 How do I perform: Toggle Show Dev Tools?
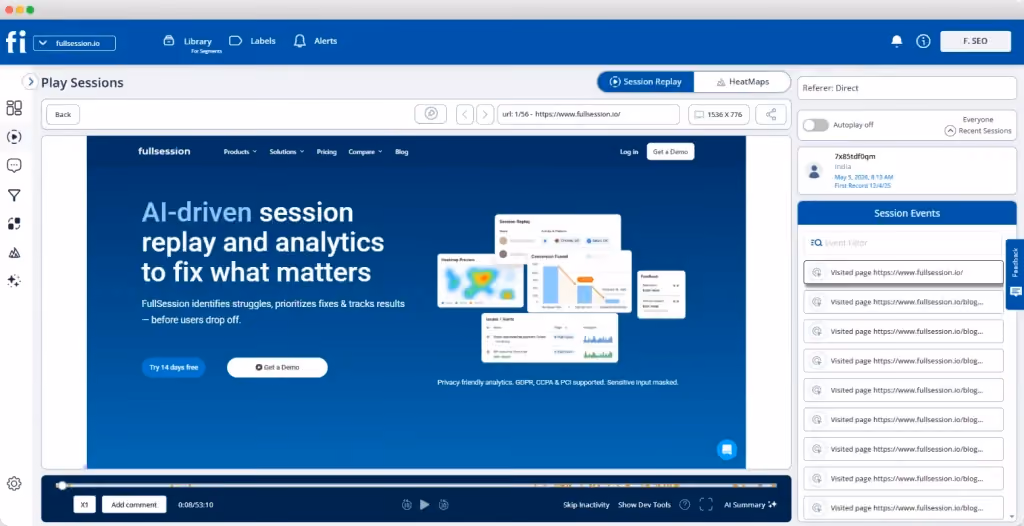click(x=644, y=504)
